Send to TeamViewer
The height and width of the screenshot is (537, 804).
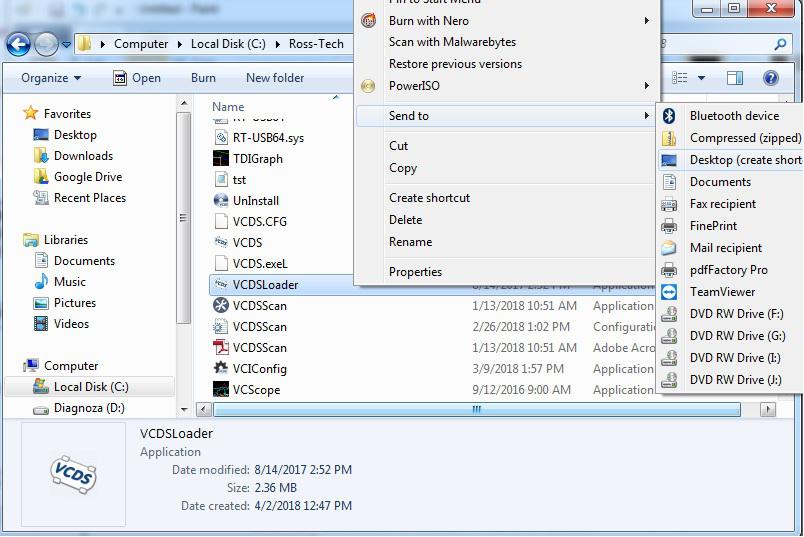[x=731, y=292]
